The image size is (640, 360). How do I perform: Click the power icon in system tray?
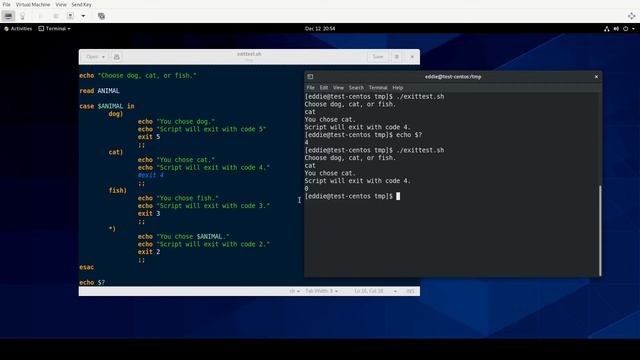click(625, 29)
